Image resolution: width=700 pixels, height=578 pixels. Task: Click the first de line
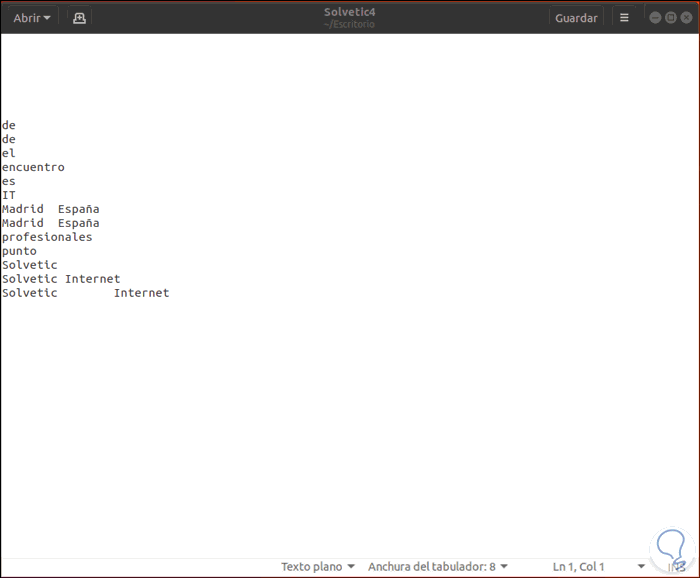coord(9,125)
